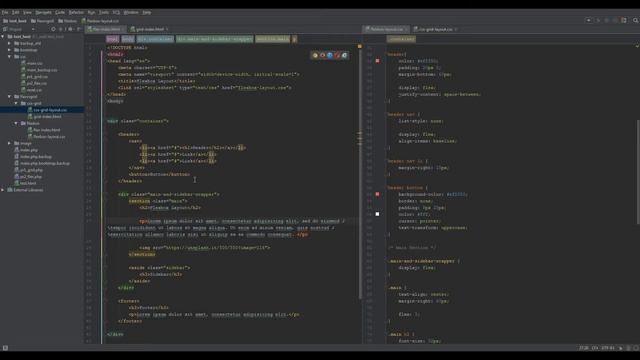Click red color swatch beside header color property
Image resolution: width=640 pixels, height=360 pixels.
coord(378,61)
